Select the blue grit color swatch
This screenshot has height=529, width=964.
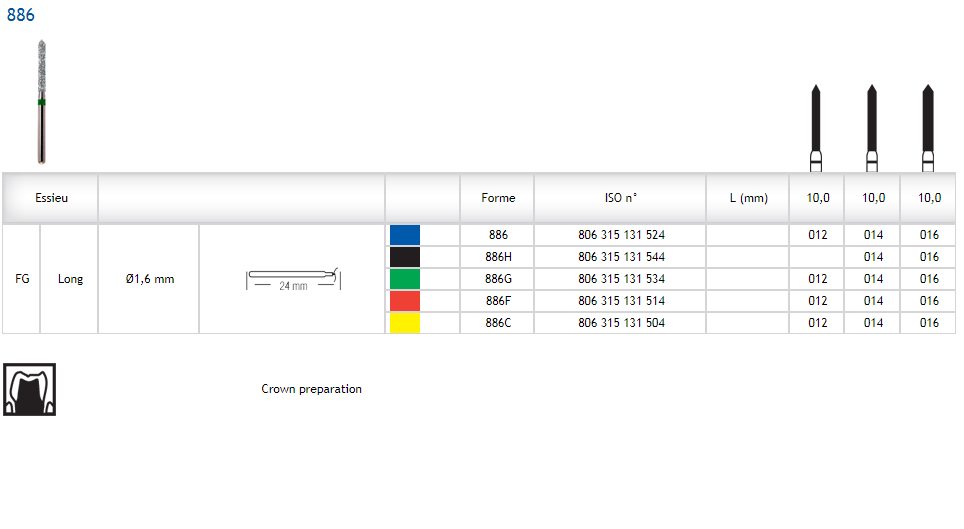pyautogui.click(x=405, y=235)
